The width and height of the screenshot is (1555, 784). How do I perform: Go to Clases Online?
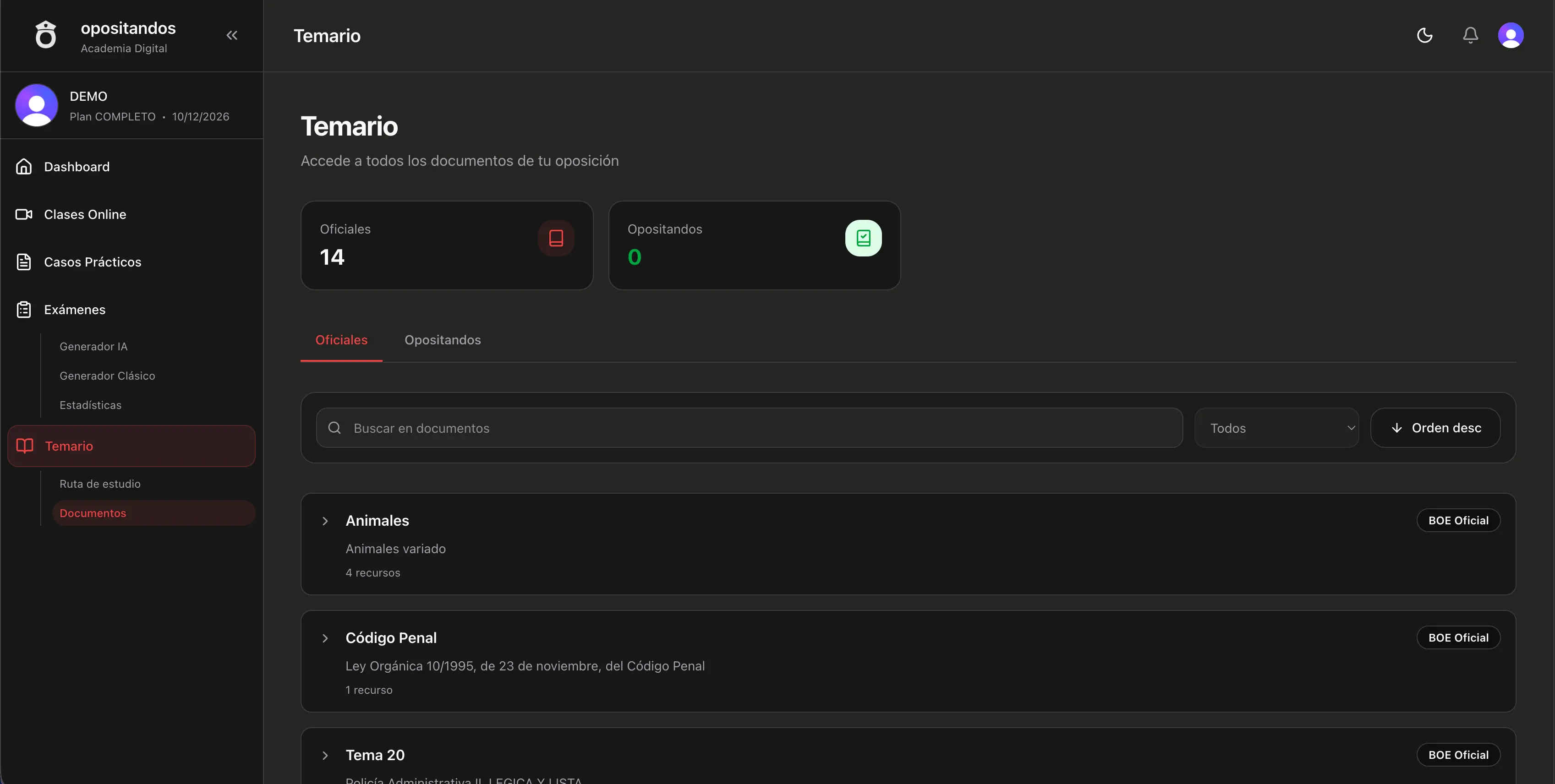coord(131,214)
